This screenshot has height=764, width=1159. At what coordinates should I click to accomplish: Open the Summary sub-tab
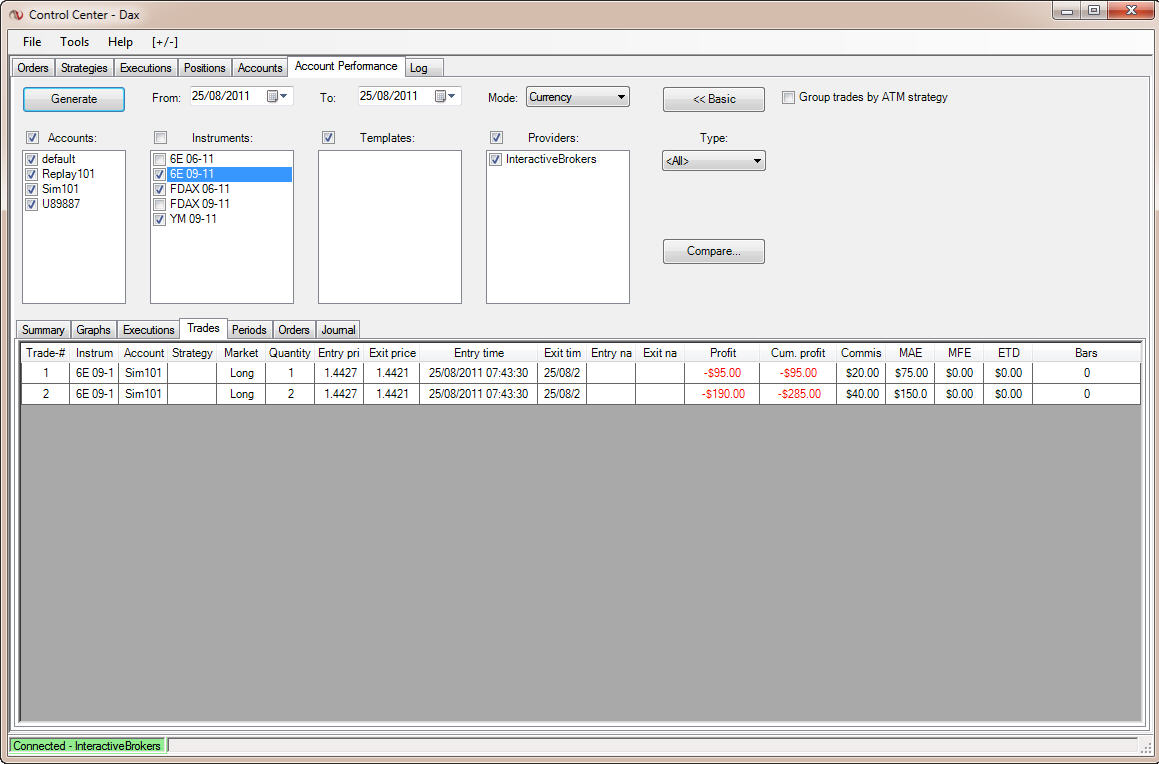tap(43, 330)
